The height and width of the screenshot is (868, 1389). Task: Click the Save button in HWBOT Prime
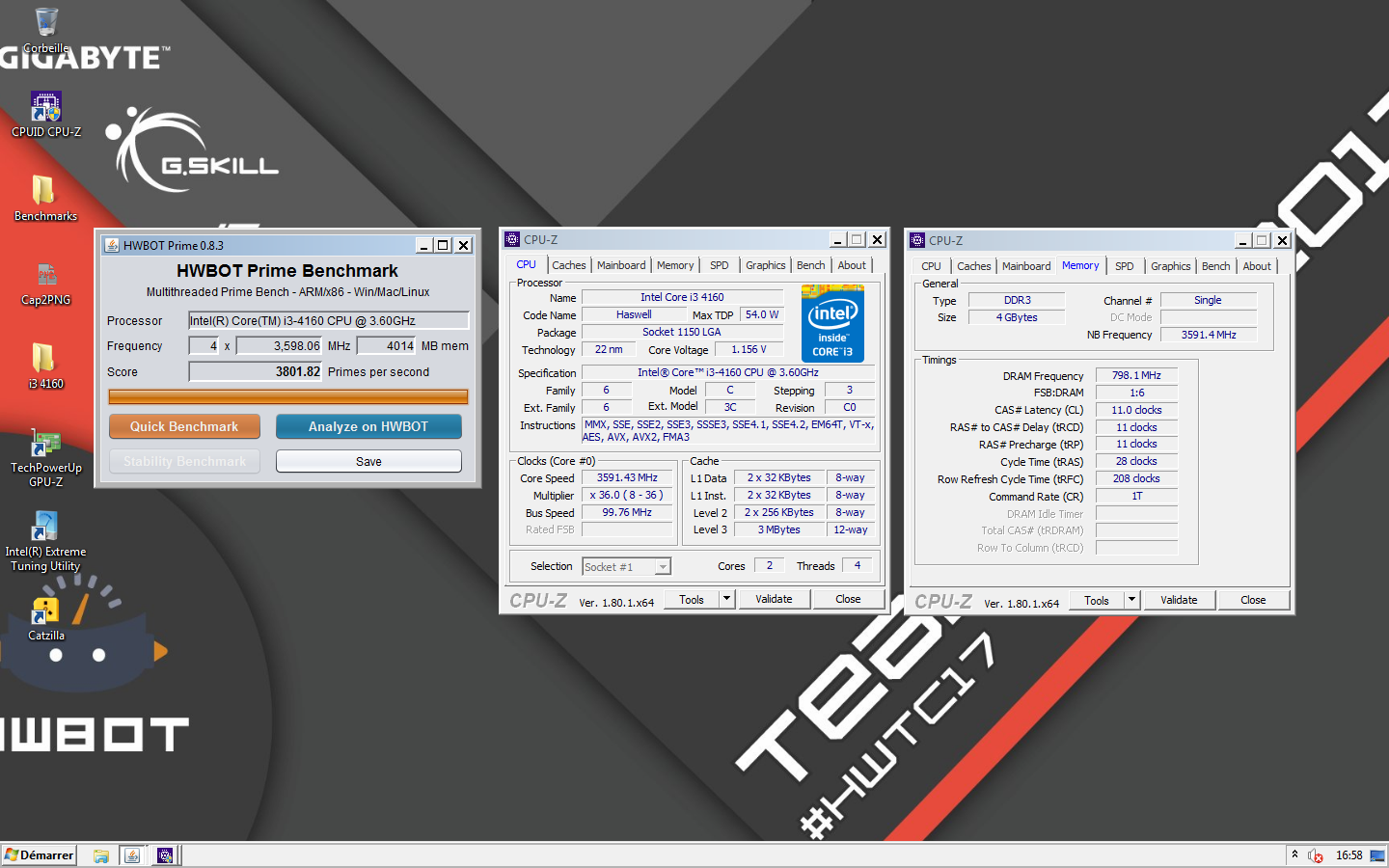tap(368, 461)
